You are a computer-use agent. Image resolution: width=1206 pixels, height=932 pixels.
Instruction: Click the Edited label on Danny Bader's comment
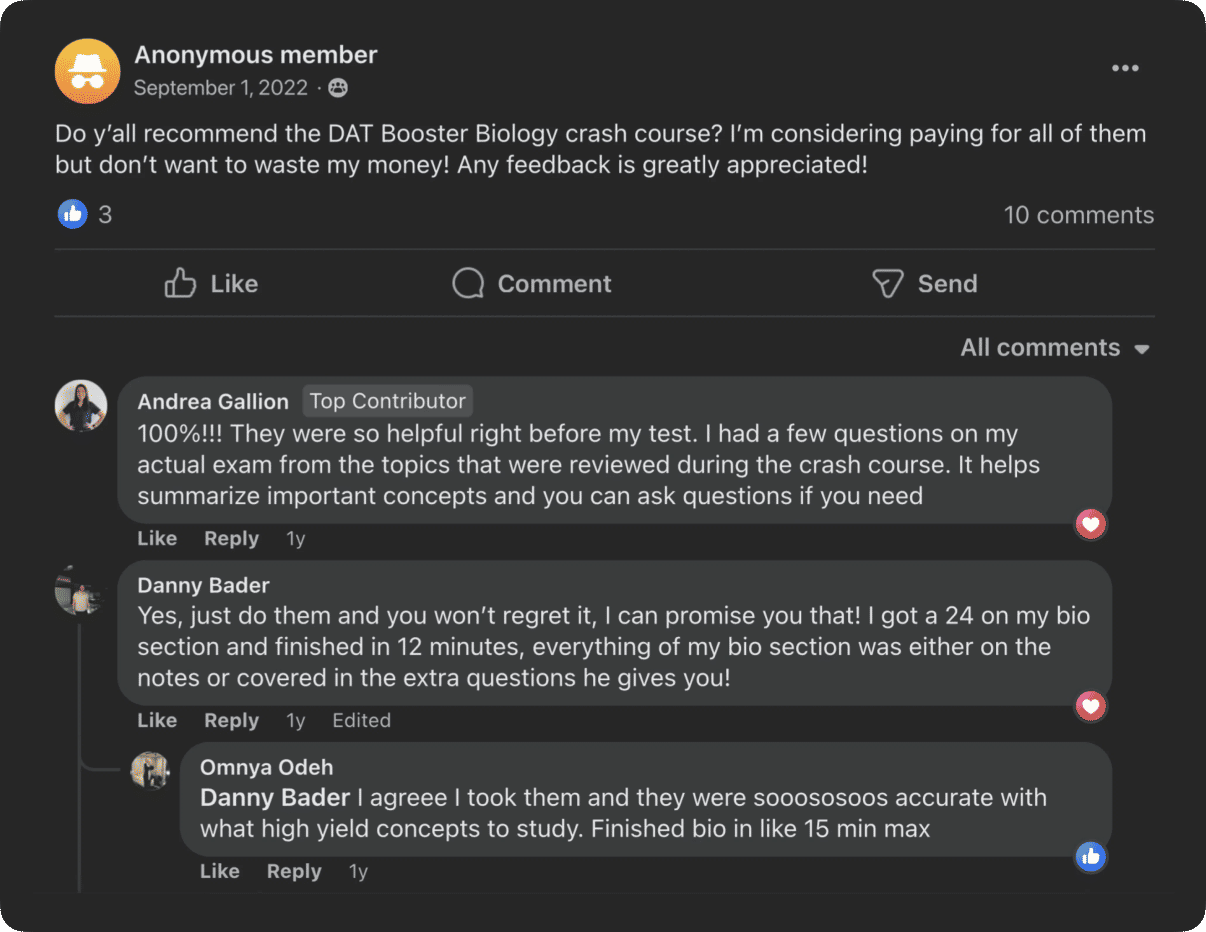(x=361, y=720)
